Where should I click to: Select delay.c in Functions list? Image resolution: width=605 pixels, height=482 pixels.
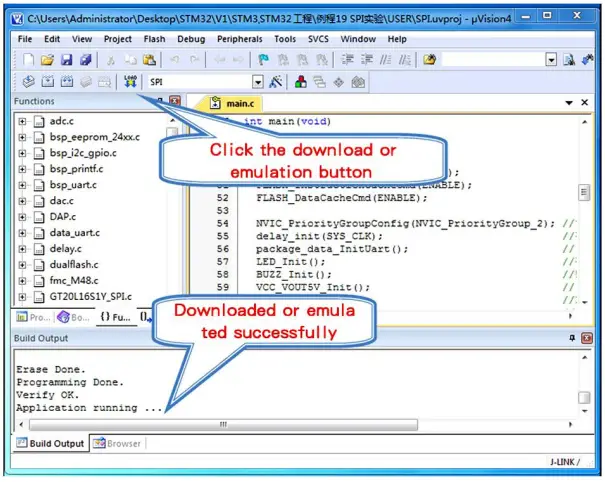[x=66, y=249]
